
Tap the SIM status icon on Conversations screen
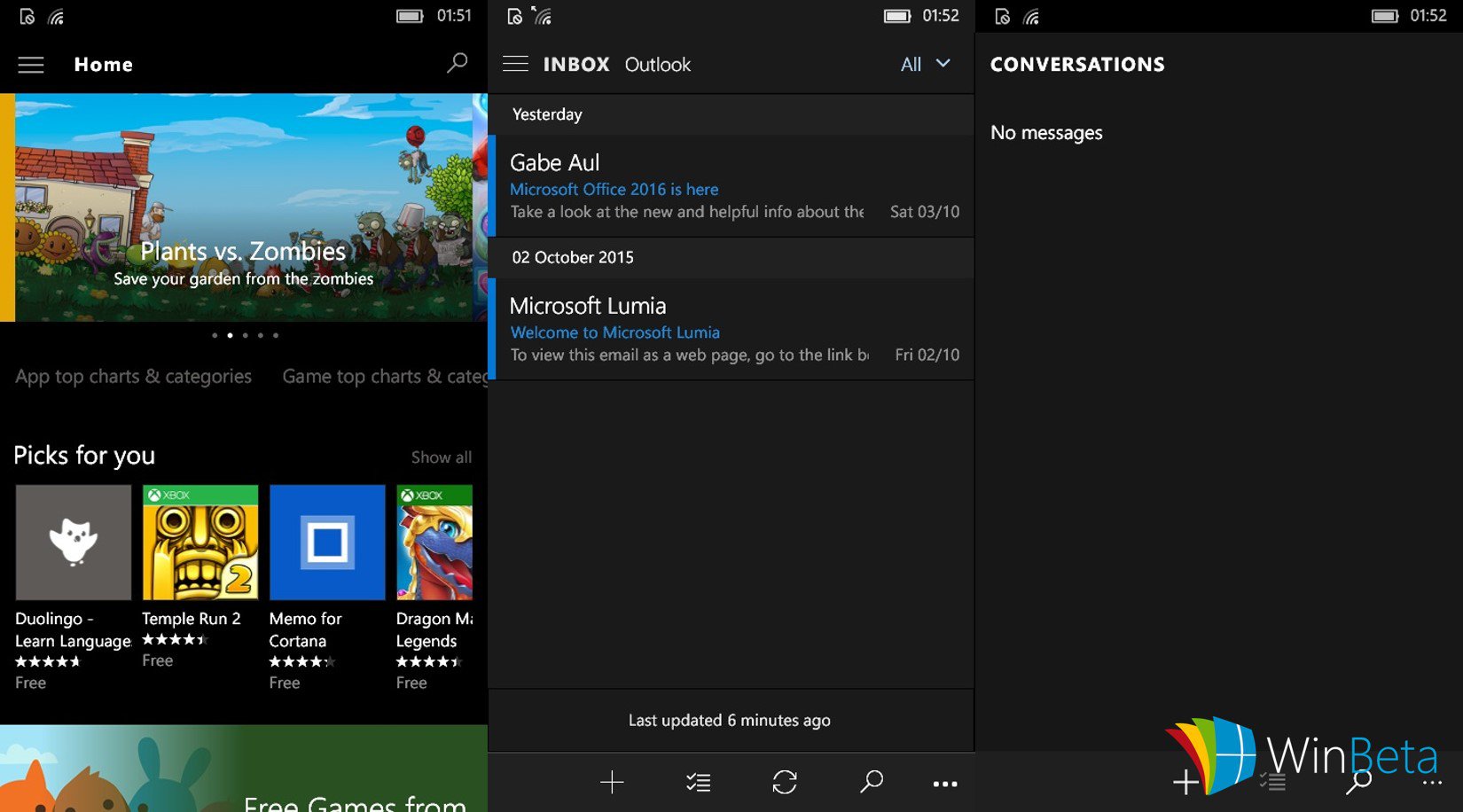point(1003,17)
